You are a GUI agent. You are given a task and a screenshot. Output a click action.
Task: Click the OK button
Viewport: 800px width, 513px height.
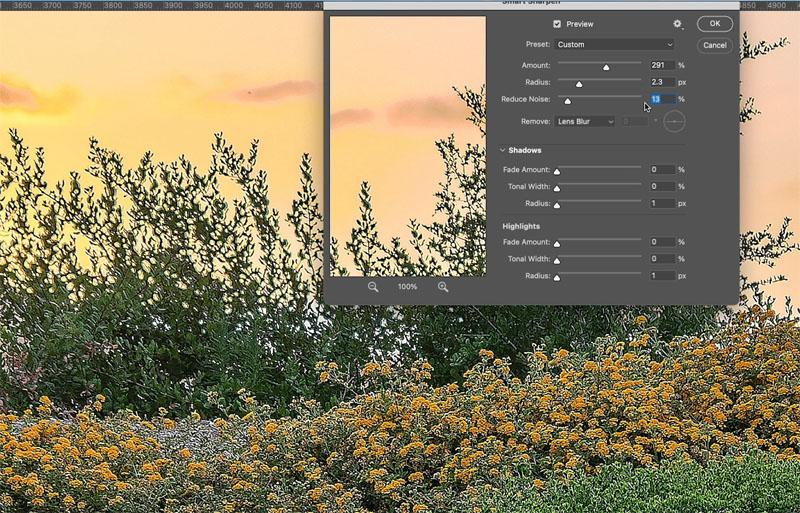714,23
